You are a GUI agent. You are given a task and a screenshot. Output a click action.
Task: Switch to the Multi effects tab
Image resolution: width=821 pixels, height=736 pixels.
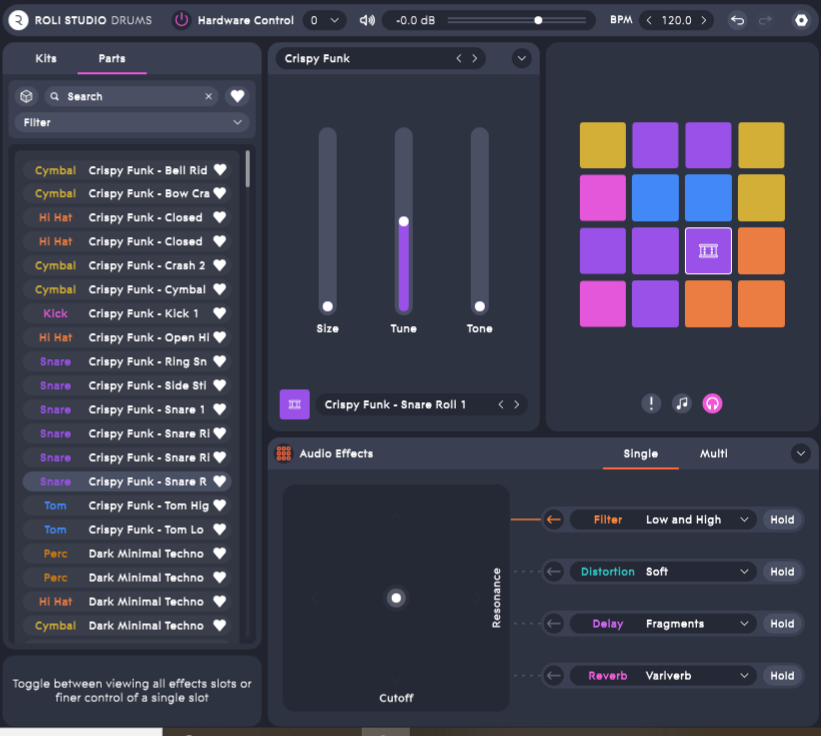713,453
